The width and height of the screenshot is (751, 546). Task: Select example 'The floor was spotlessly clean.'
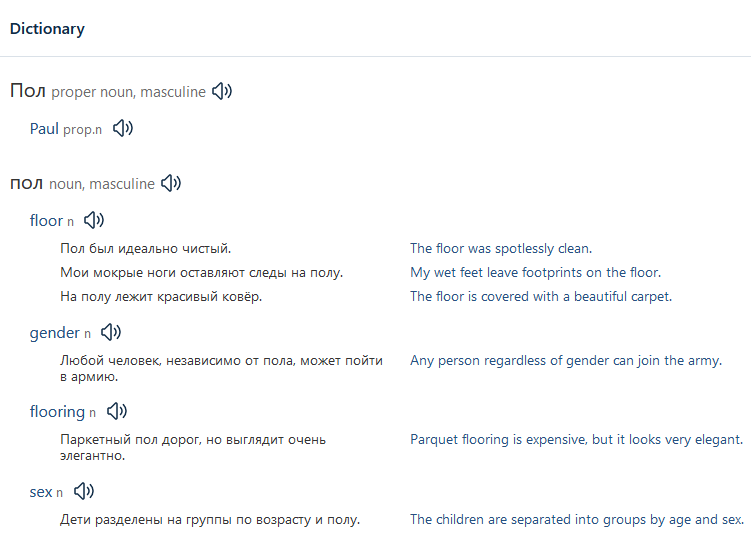(501, 249)
